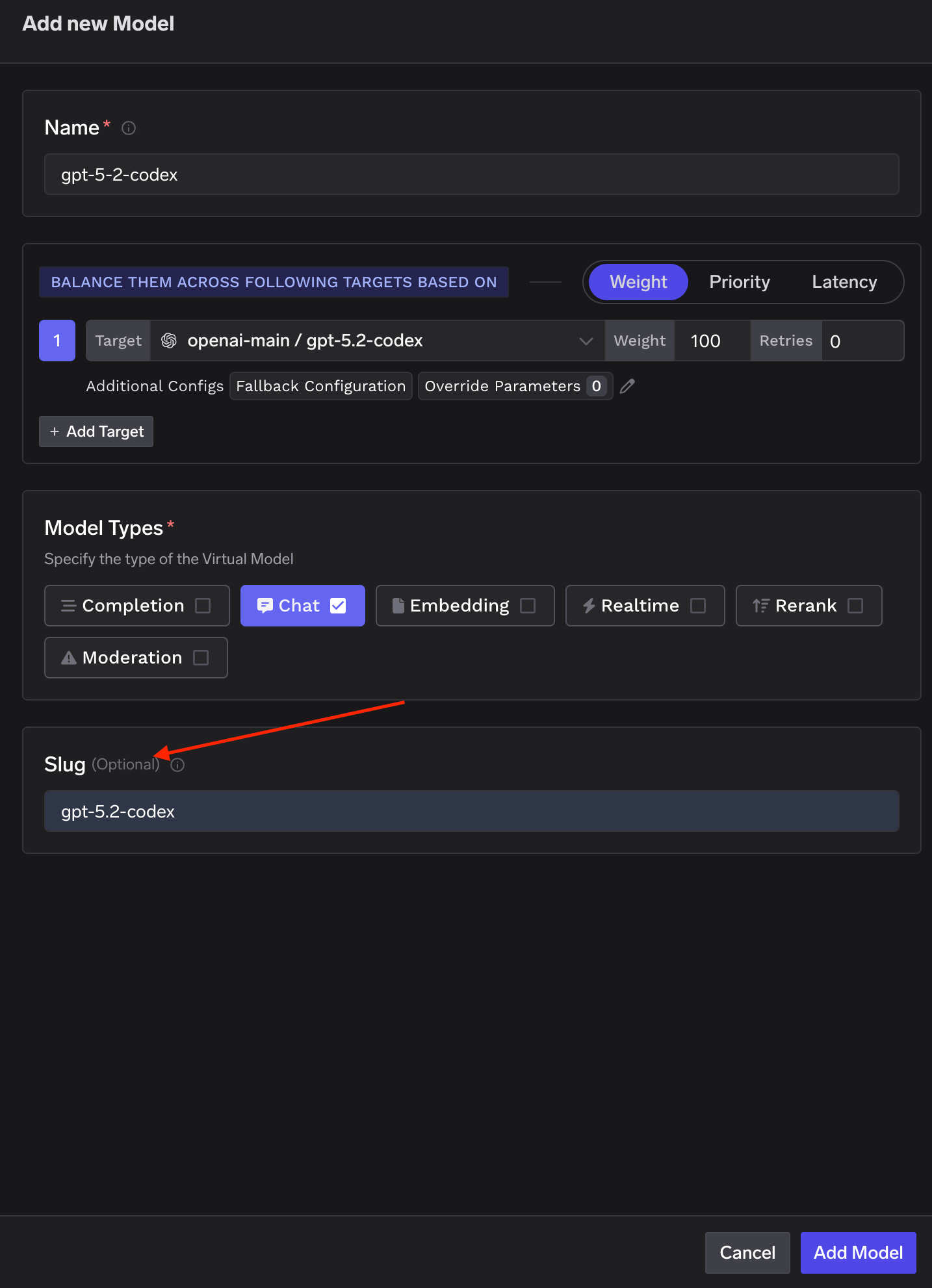Click the pencil edit icon for override parameters
The image size is (932, 1288).
[627, 386]
